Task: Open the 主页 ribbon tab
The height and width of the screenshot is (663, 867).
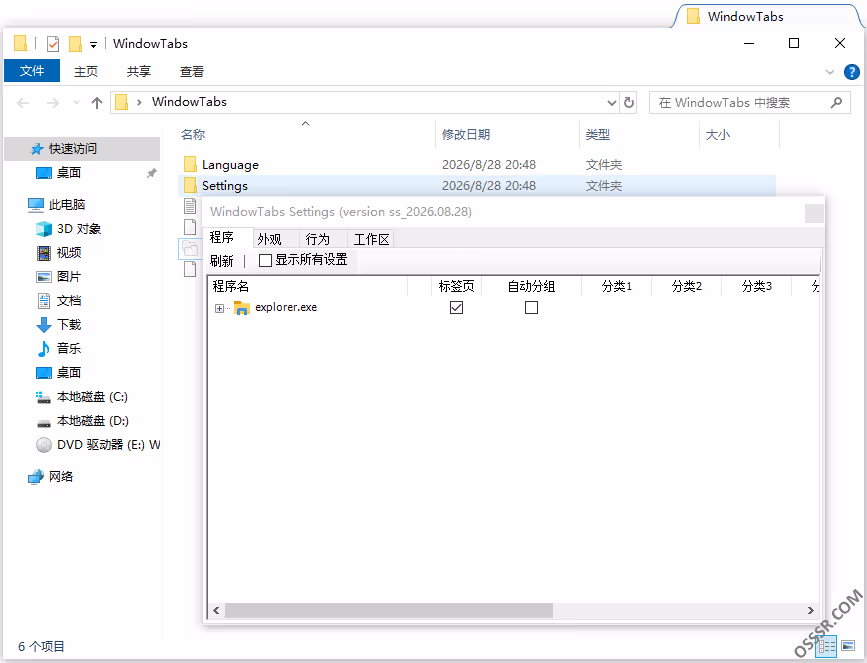Action: point(86,71)
